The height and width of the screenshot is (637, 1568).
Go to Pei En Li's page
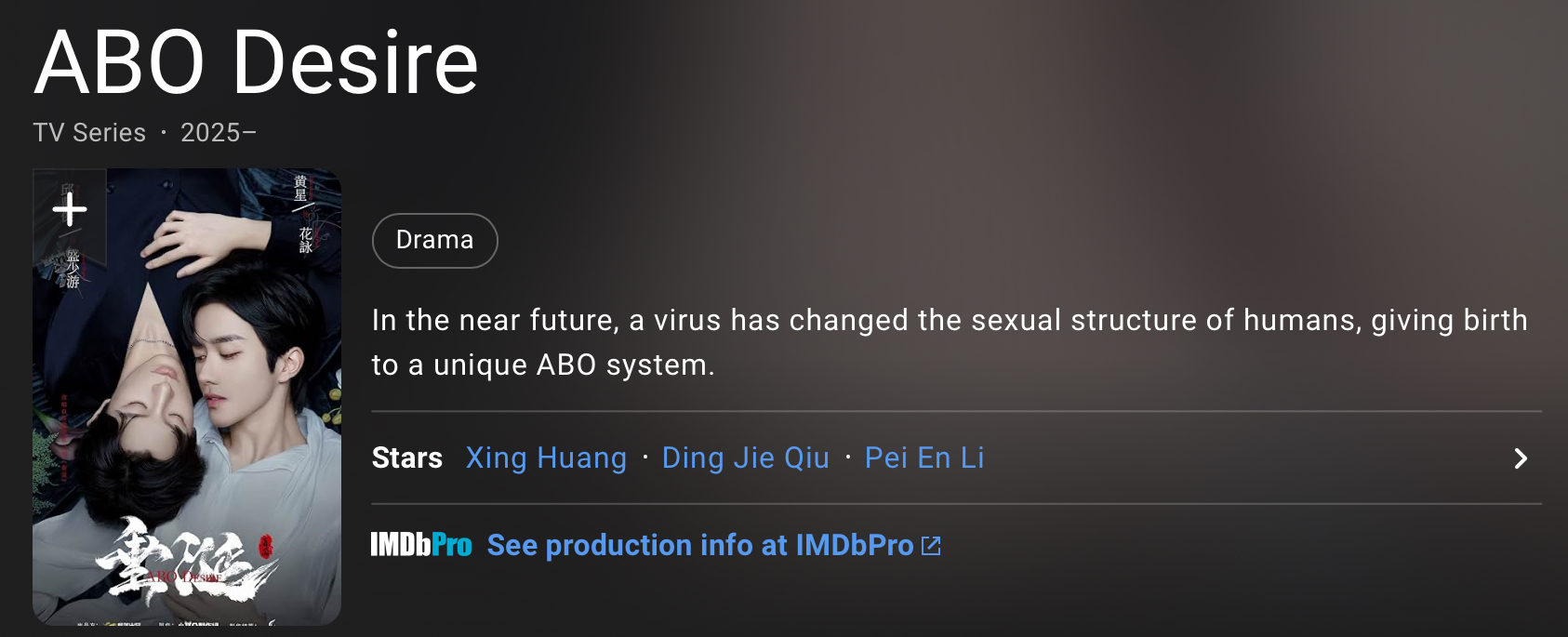(924, 458)
